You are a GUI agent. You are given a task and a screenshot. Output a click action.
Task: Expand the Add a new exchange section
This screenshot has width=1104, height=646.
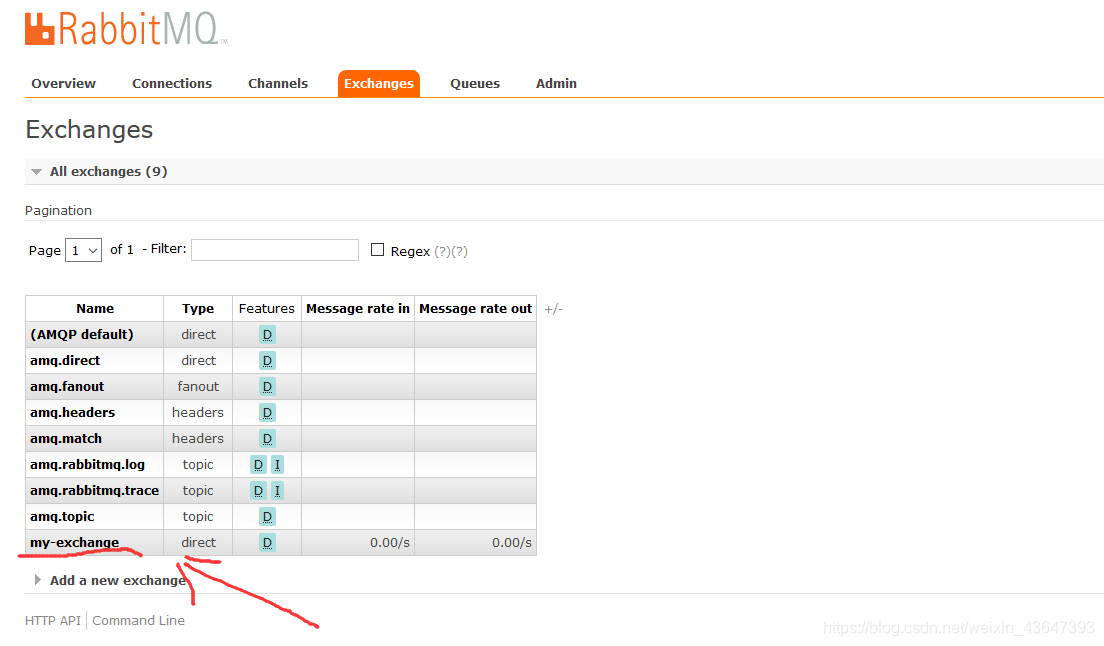(x=111, y=581)
